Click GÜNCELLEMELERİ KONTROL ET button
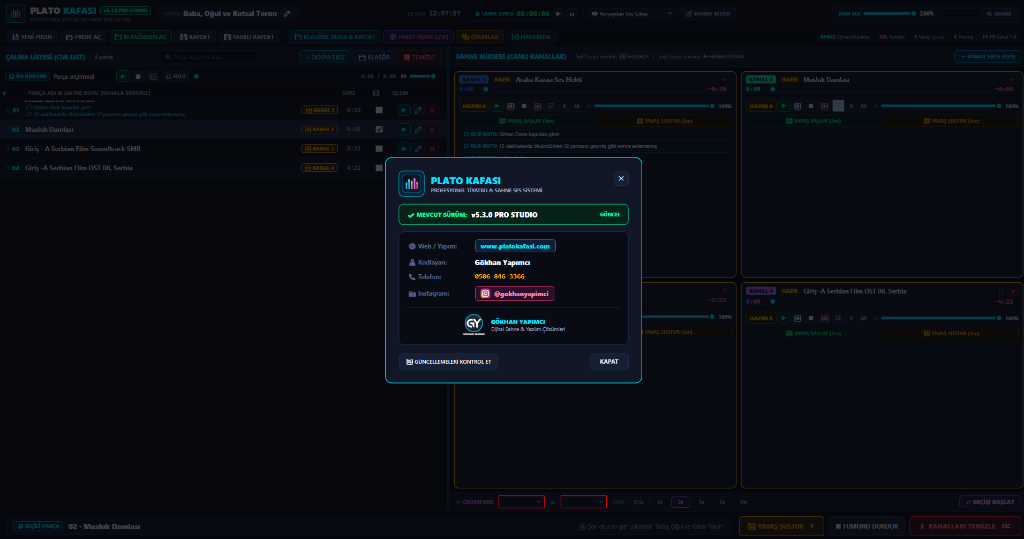Screen dimensions: 1024x539 [x=449, y=361]
